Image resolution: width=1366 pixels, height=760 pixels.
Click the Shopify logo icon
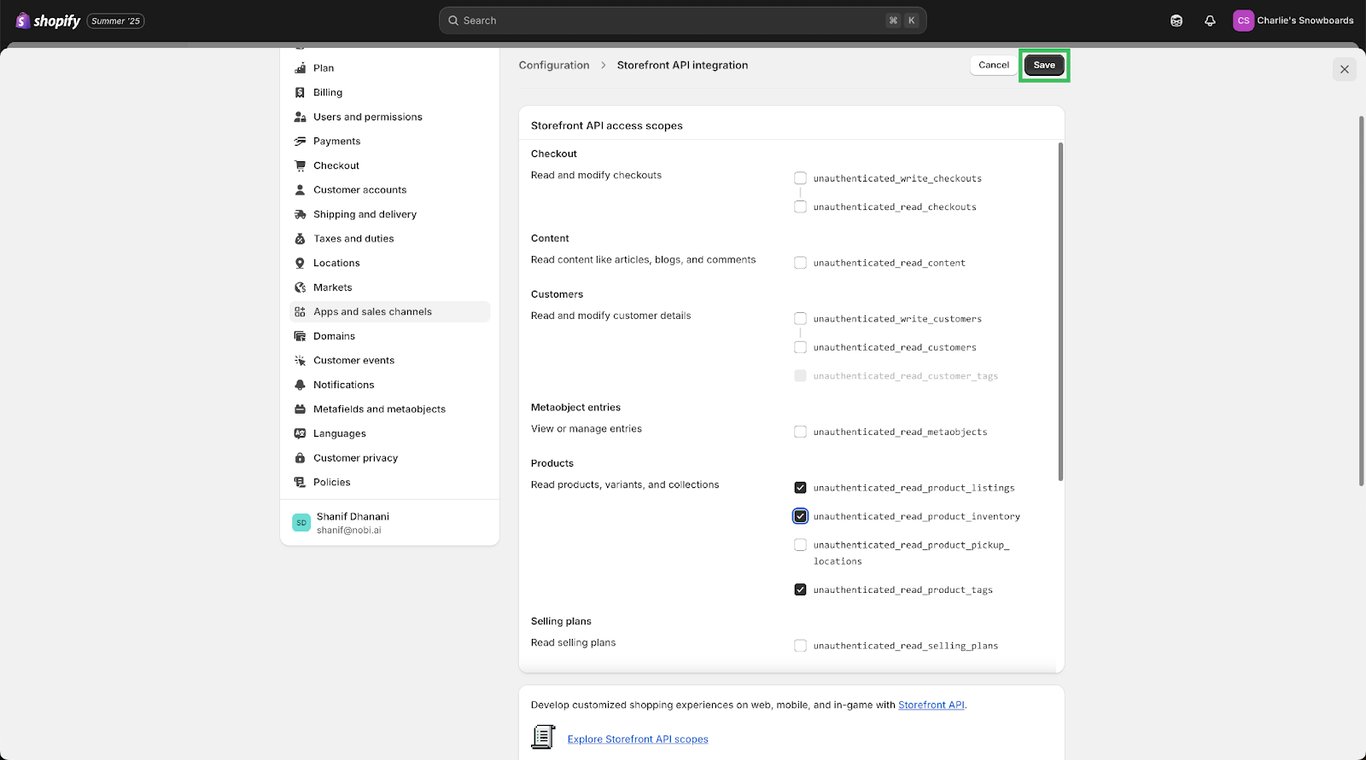click(x=23, y=20)
